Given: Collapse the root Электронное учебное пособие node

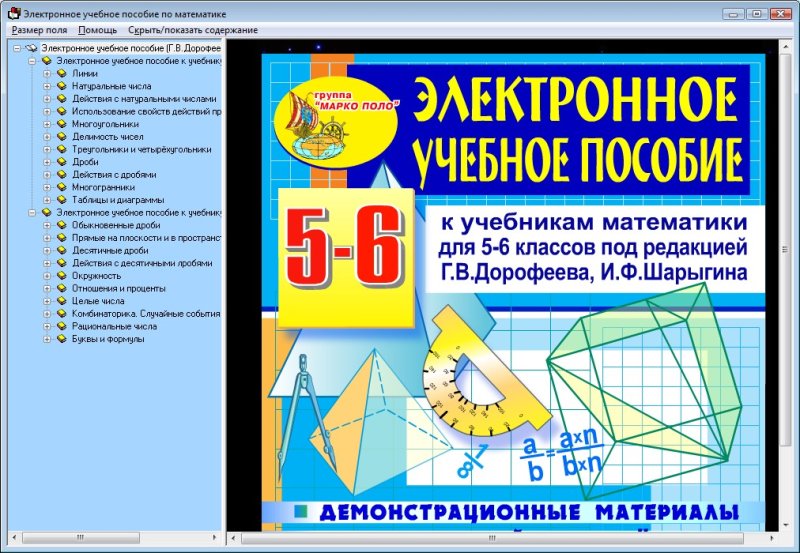Looking at the screenshot, I should click(17, 48).
